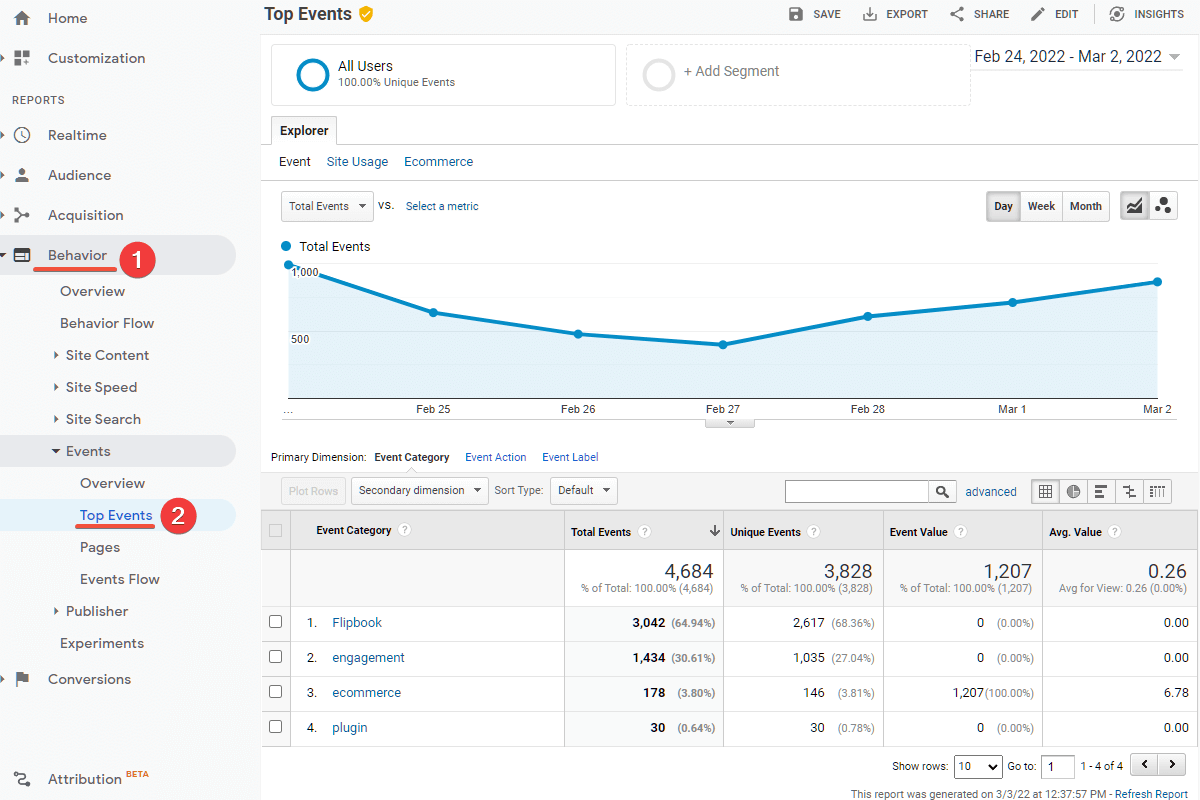Open the Total Events metric dropdown
The width and height of the screenshot is (1200, 800).
327,205
